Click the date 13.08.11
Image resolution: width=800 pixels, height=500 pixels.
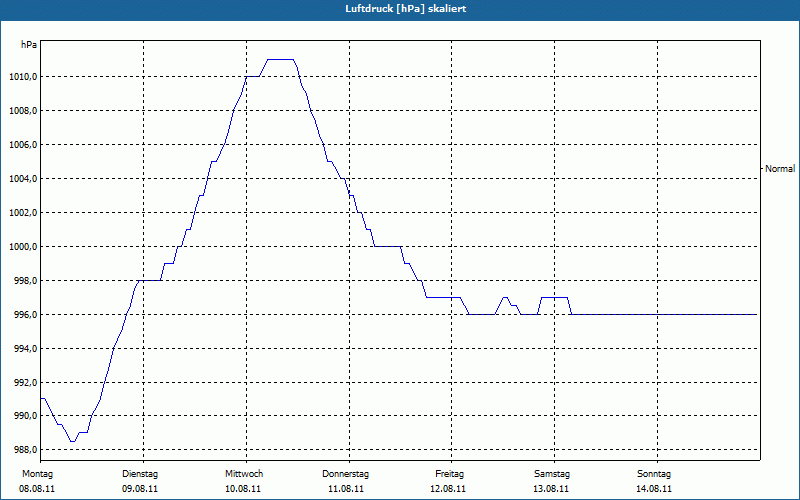[x=551, y=489]
